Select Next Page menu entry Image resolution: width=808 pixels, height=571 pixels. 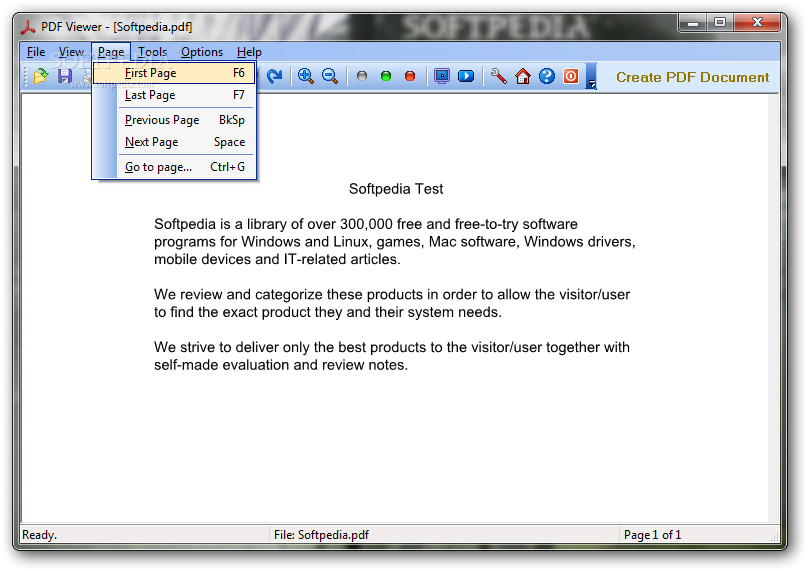tap(174, 142)
